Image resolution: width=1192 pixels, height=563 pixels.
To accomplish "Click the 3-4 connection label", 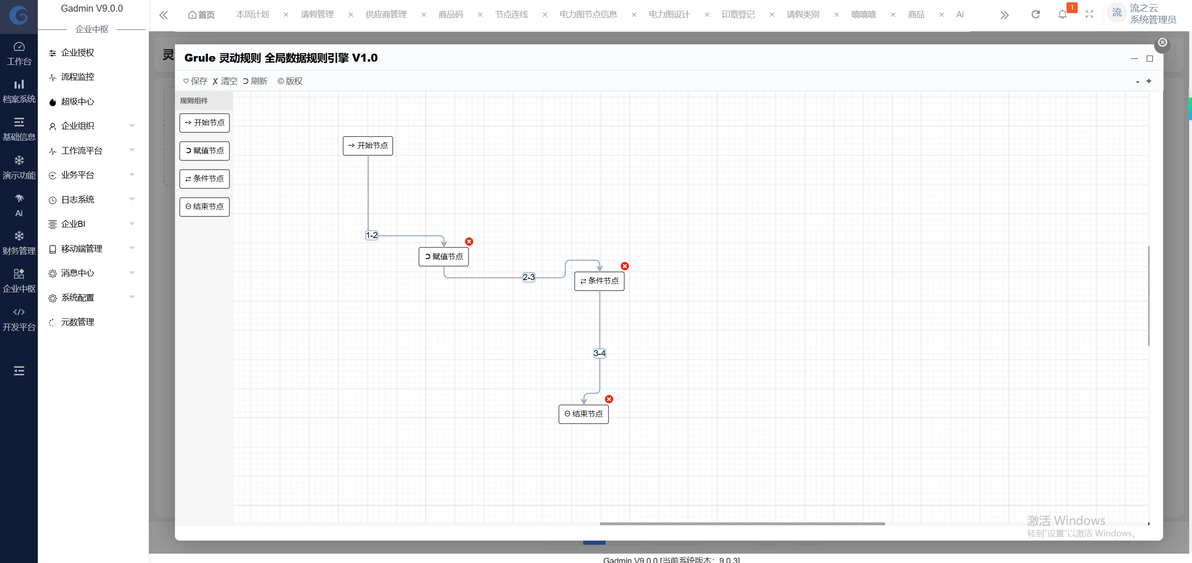I will point(599,353).
